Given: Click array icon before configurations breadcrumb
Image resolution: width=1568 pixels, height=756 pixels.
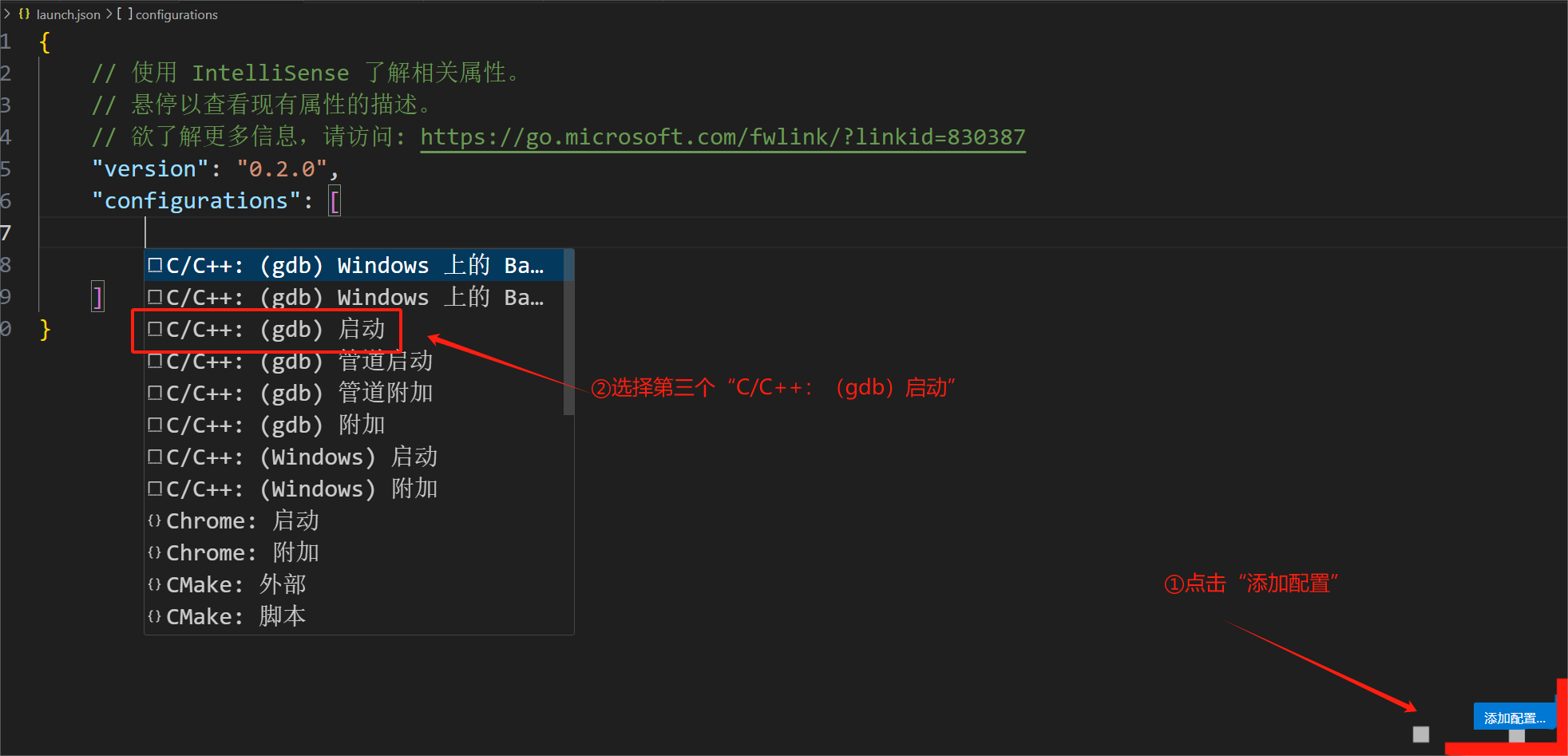Looking at the screenshot, I should pos(125,14).
